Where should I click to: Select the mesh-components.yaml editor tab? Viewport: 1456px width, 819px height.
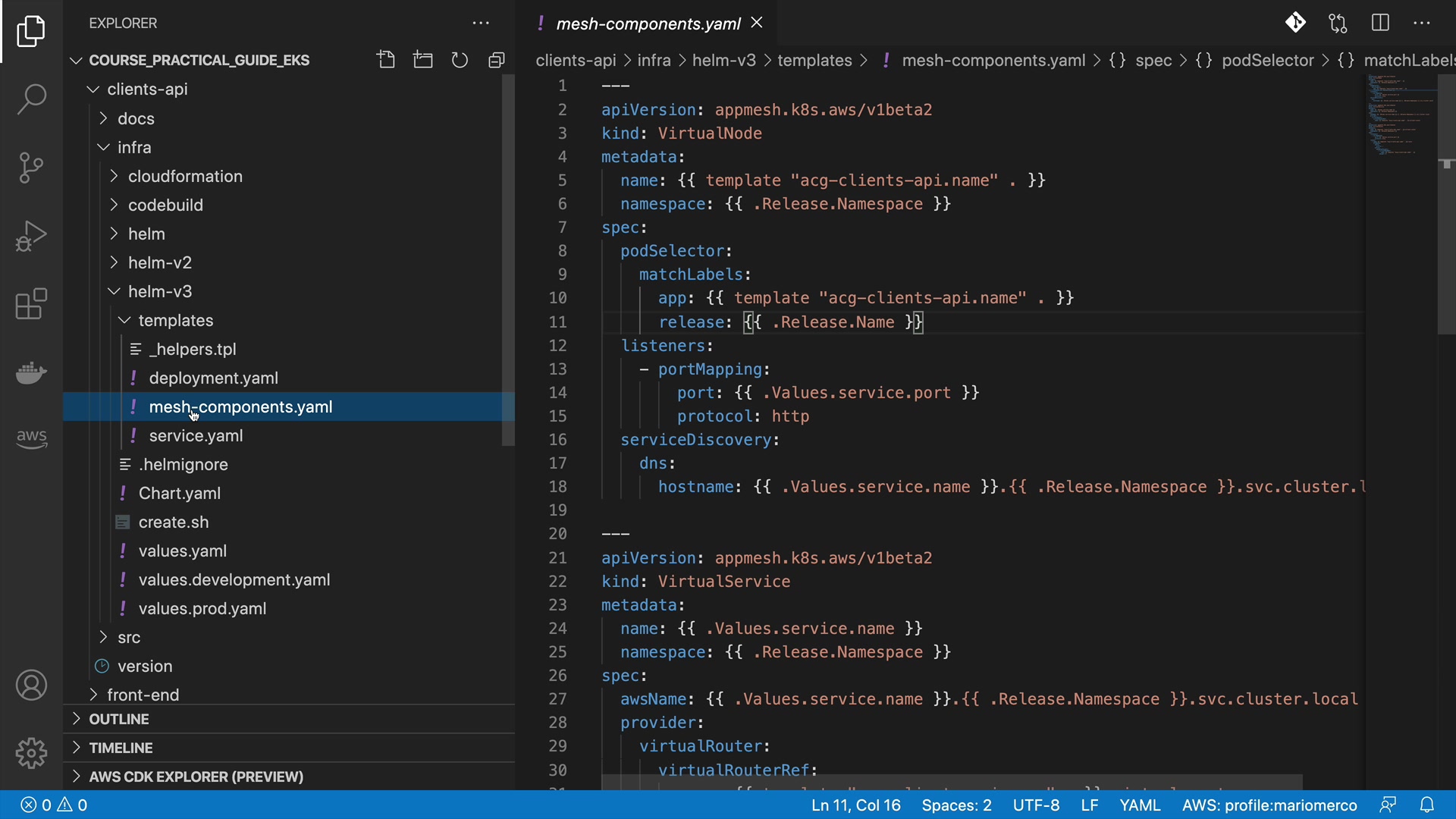click(x=648, y=24)
